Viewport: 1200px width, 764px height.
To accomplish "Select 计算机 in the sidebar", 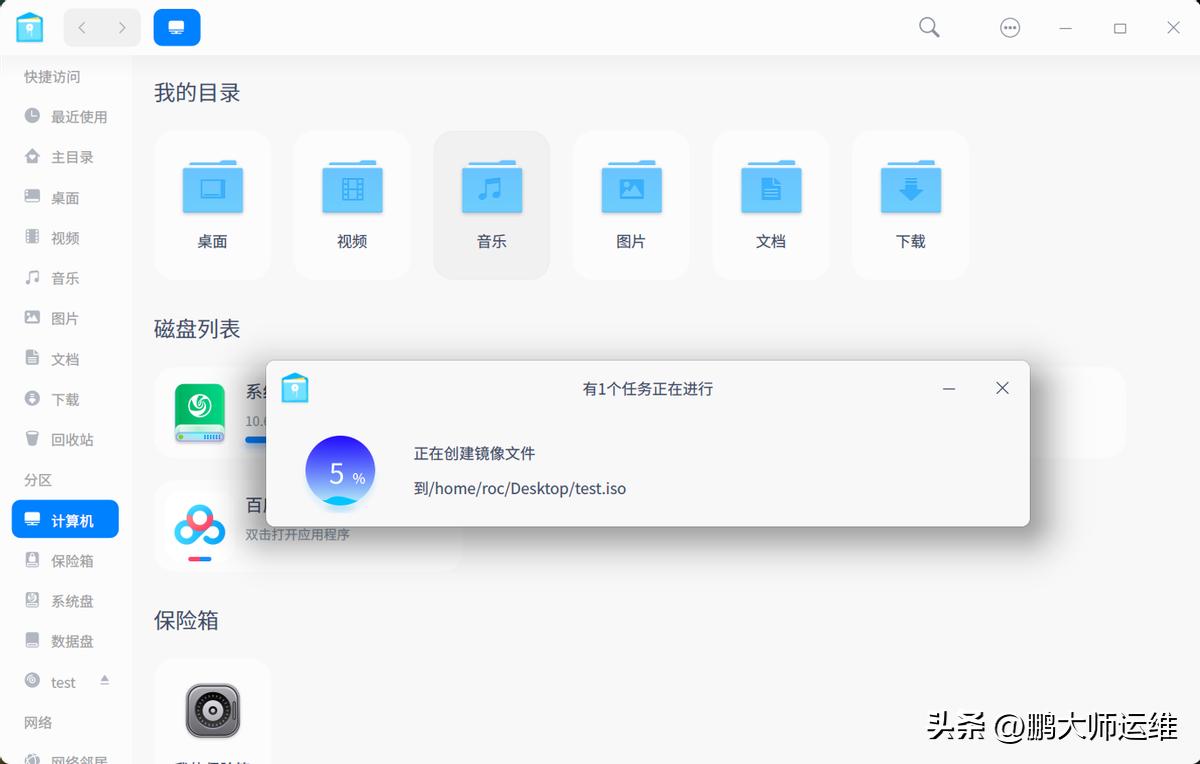I will click(64, 519).
